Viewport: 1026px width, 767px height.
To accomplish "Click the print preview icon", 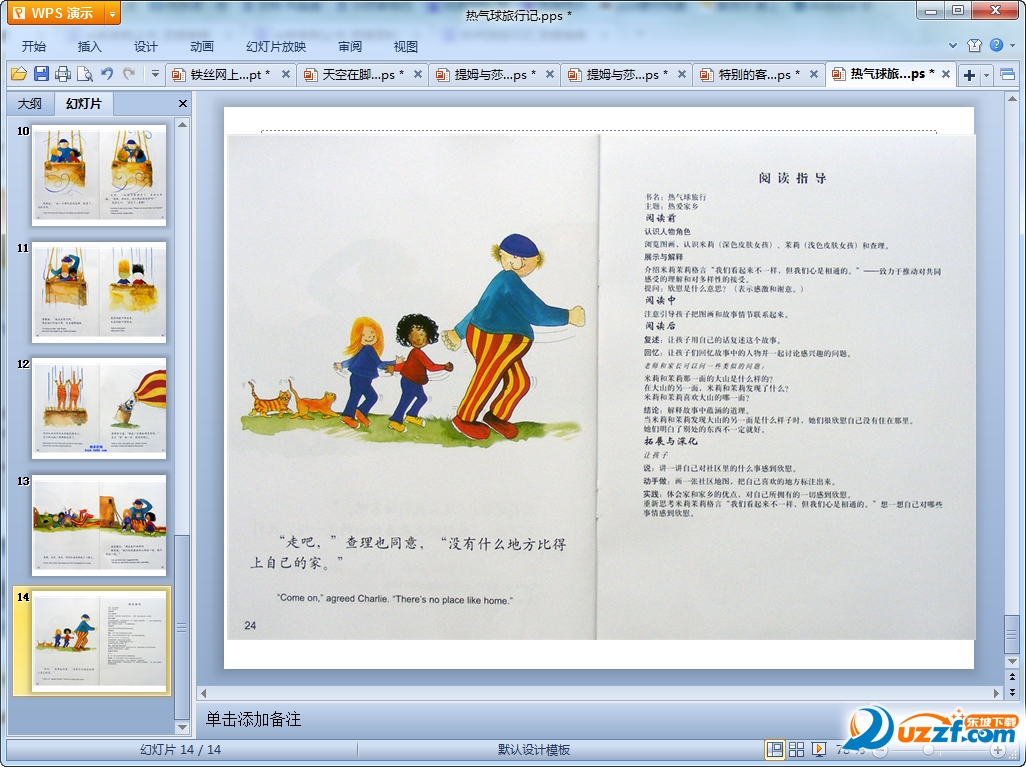I will 84,74.
